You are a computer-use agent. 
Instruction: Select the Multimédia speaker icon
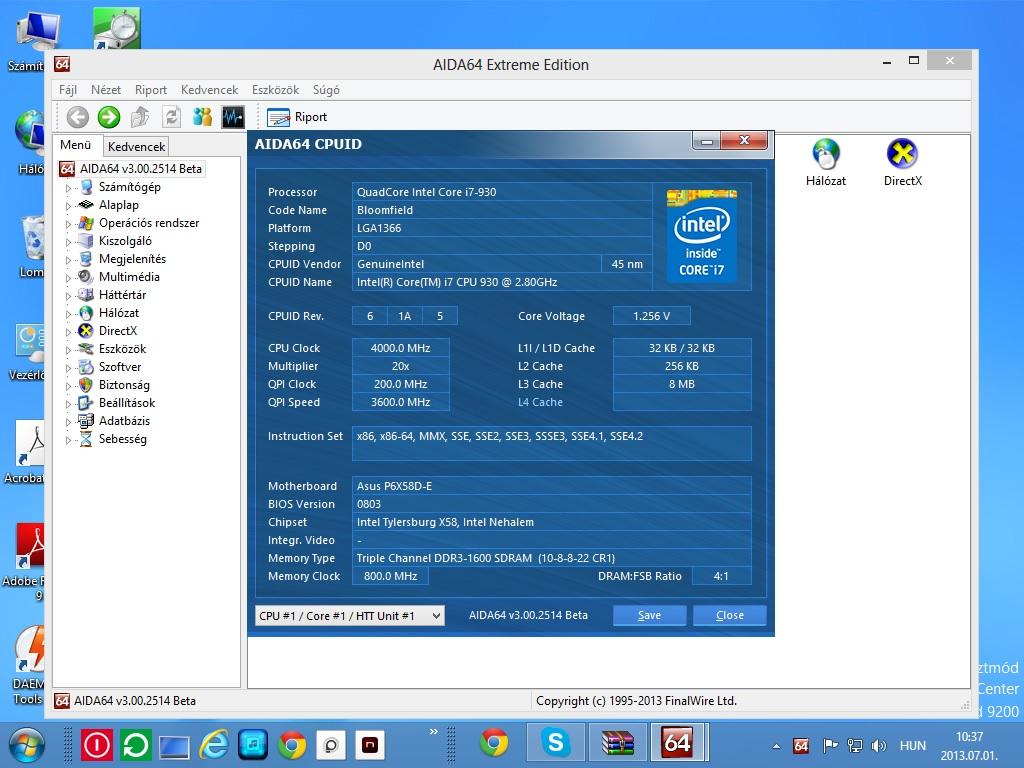86,277
